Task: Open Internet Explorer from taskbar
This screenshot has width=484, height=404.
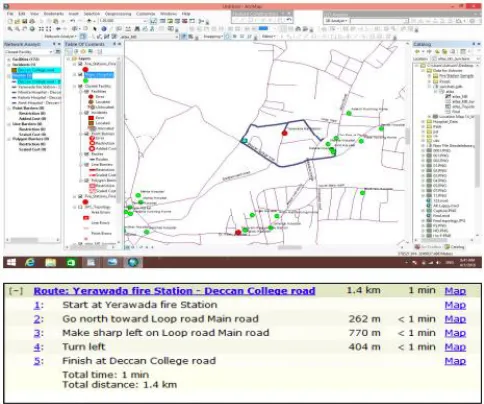Action: [30, 262]
